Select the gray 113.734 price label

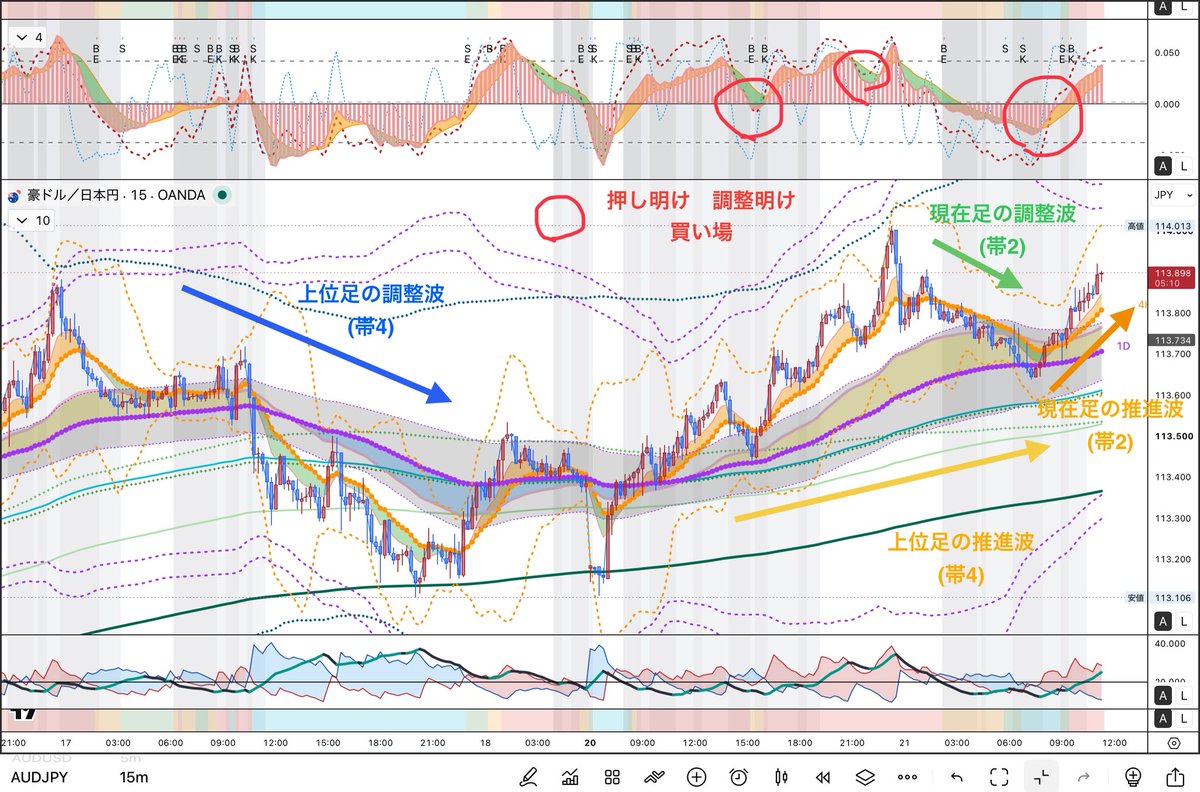[x=1173, y=341]
